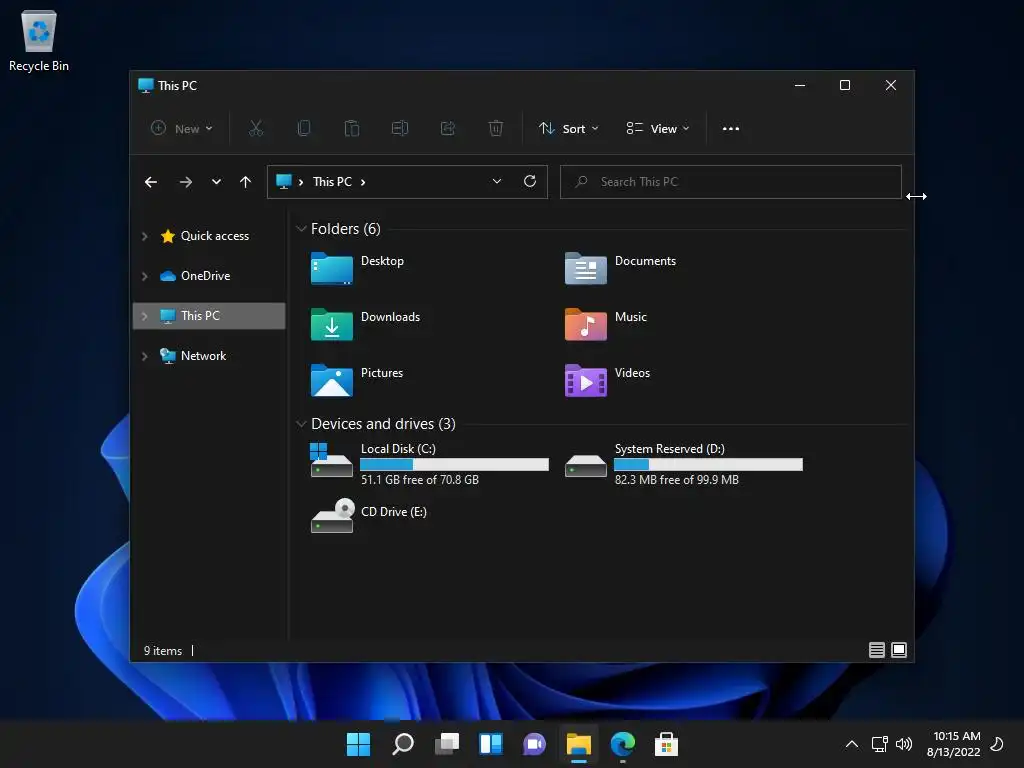Open Microsoft Edge from taskbar
1024x768 pixels.
pos(623,744)
